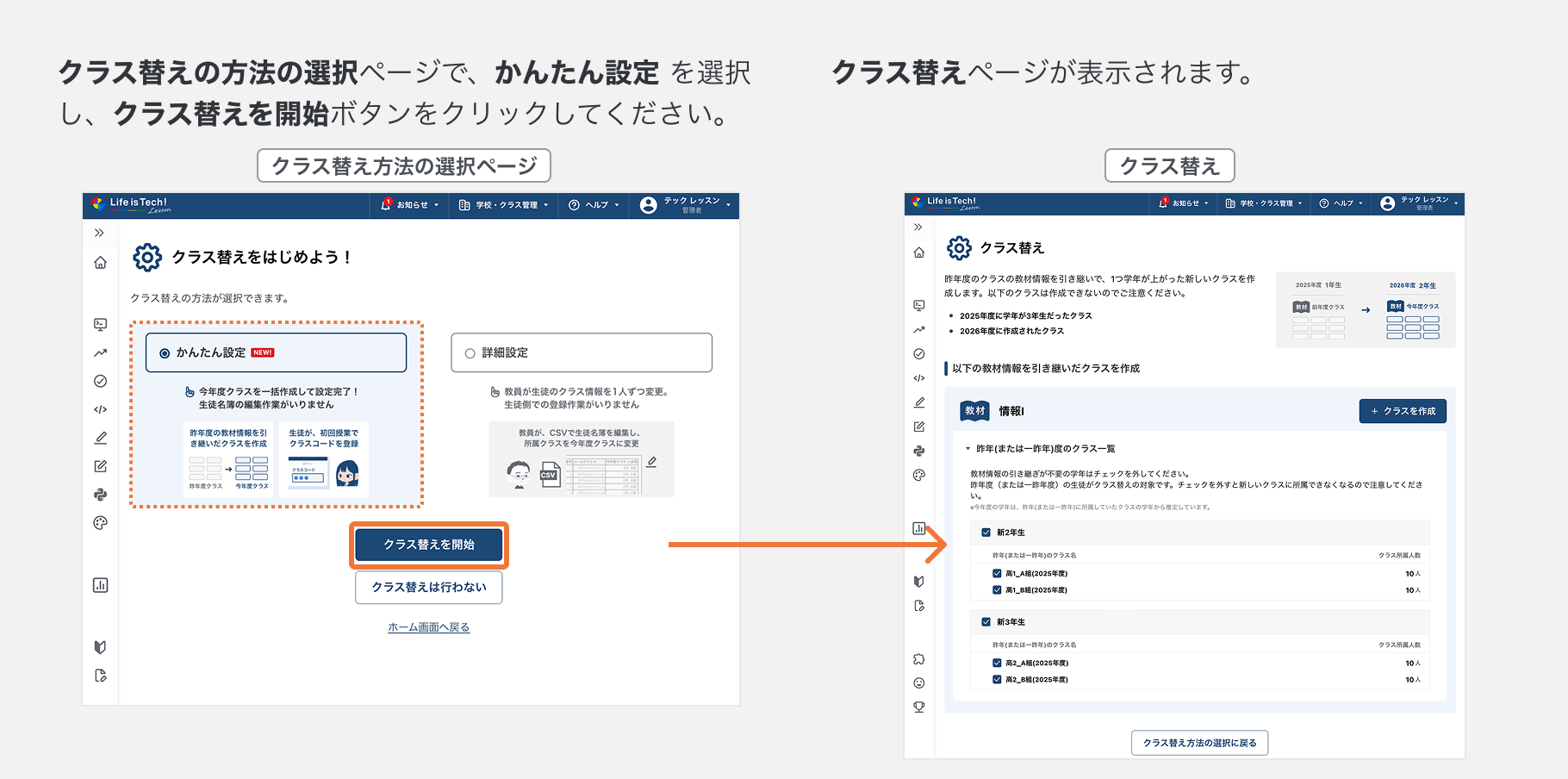Click Home icon in クラス替え page sidebar
The image size is (1568, 779).
[x=918, y=252]
